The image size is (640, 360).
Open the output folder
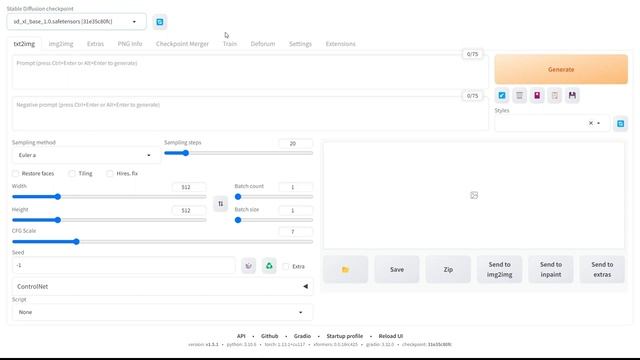point(345,269)
